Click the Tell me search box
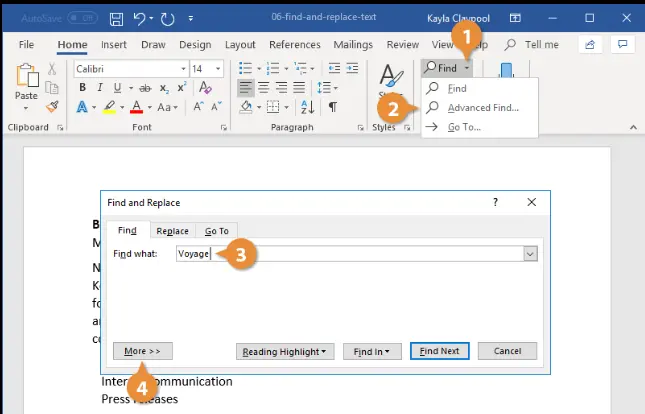 coord(532,44)
